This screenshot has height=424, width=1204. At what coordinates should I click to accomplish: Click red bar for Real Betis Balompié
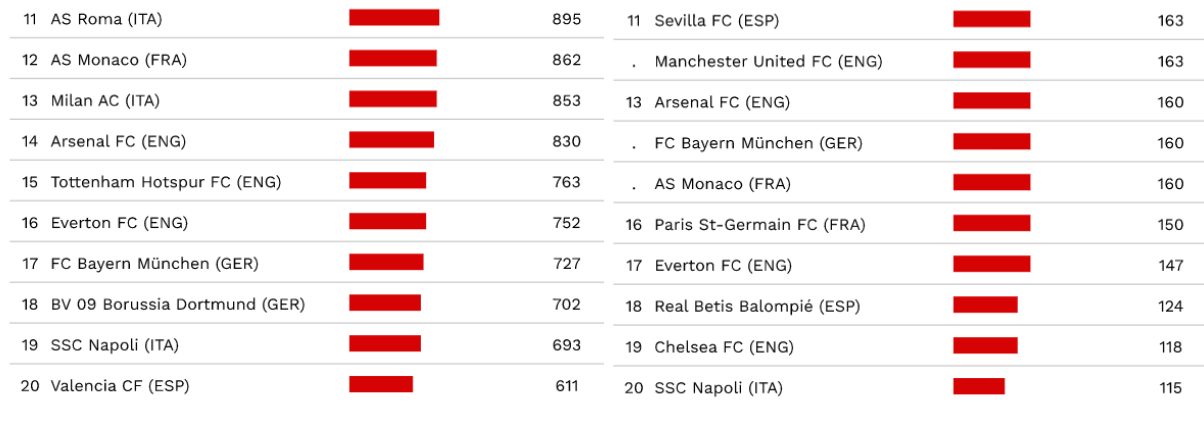985,305
